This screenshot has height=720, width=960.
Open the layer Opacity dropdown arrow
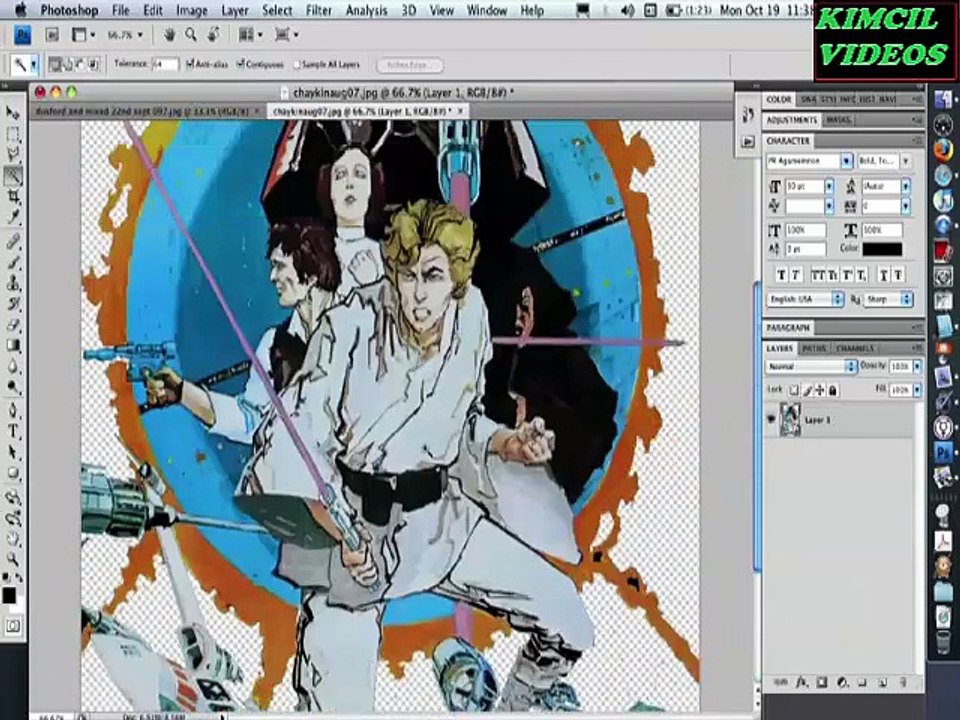point(917,366)
